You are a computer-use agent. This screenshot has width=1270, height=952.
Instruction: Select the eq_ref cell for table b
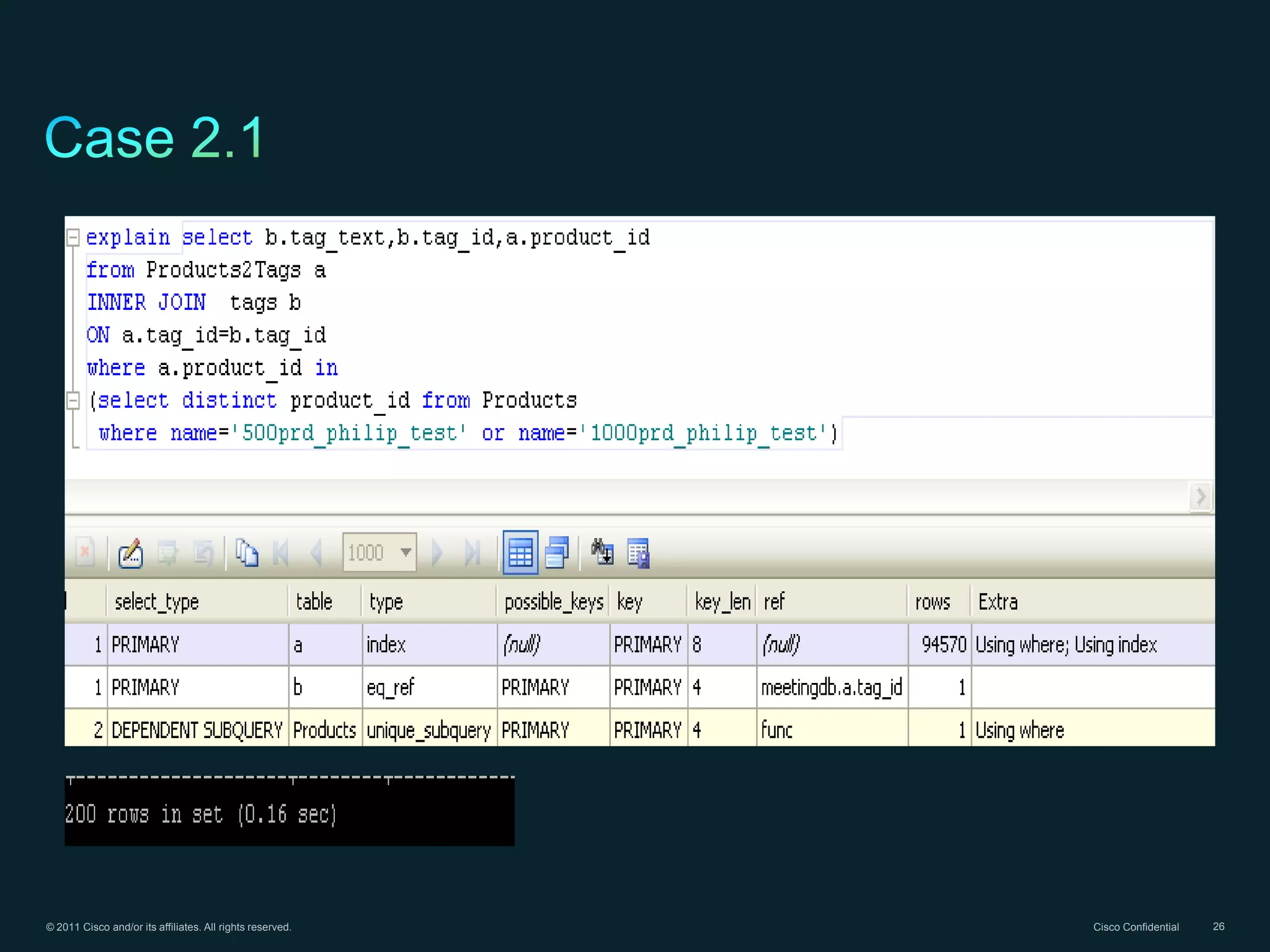click(x=391, y=687)
